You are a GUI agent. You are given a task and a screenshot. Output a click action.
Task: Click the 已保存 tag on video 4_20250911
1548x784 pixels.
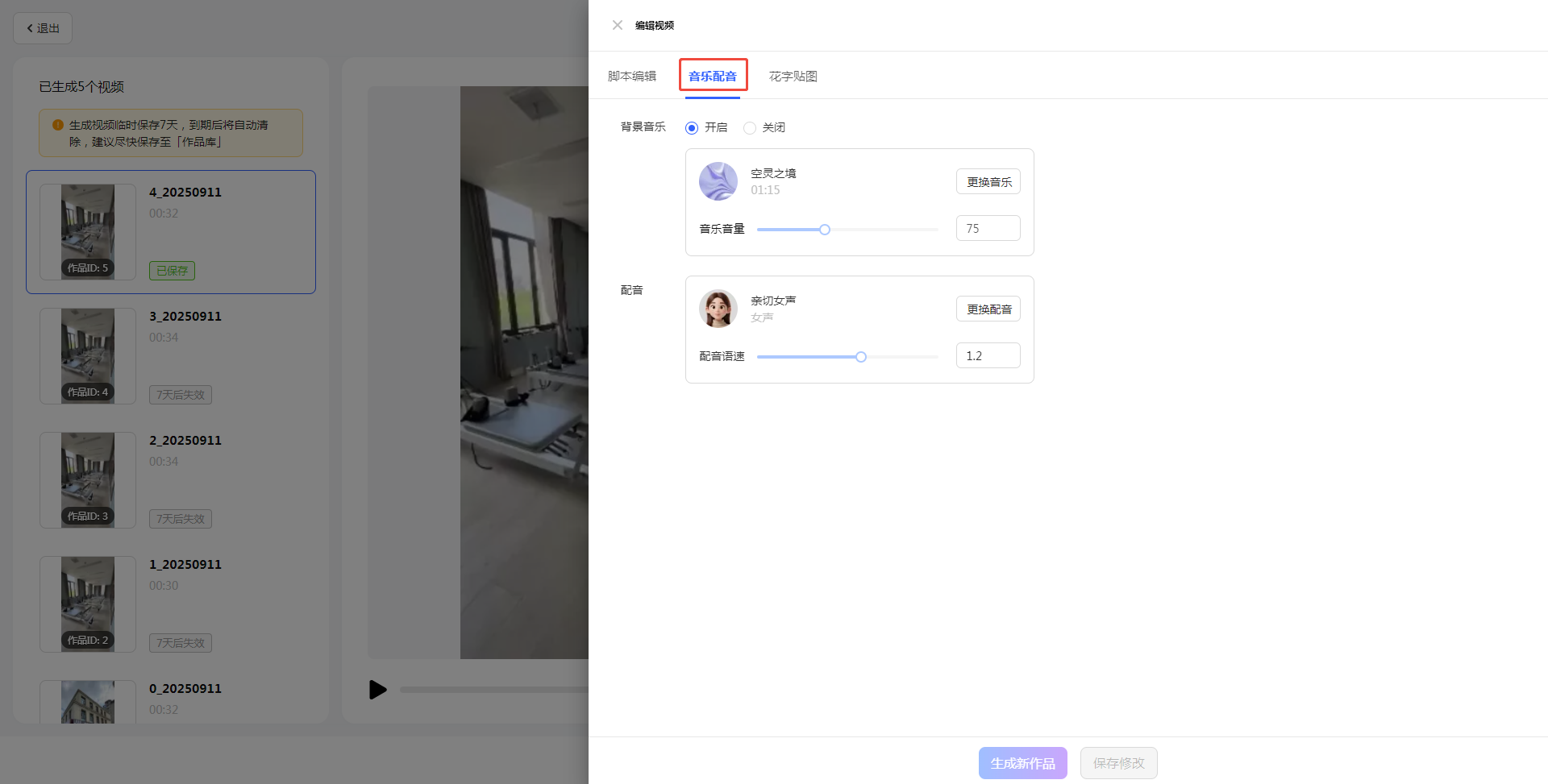172,271
